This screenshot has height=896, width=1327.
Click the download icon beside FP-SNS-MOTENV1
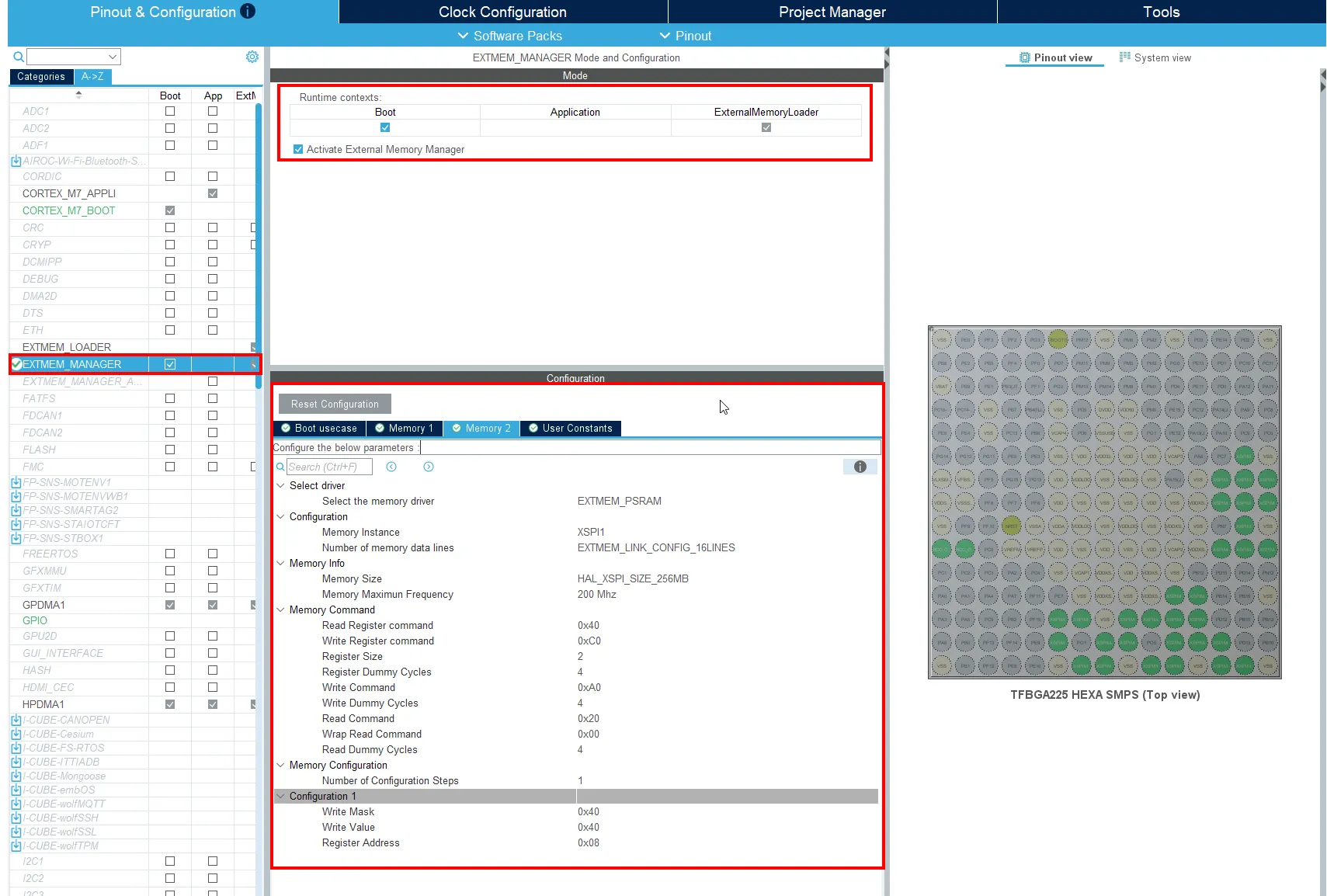pyautogui.click(x=16, y=482)
